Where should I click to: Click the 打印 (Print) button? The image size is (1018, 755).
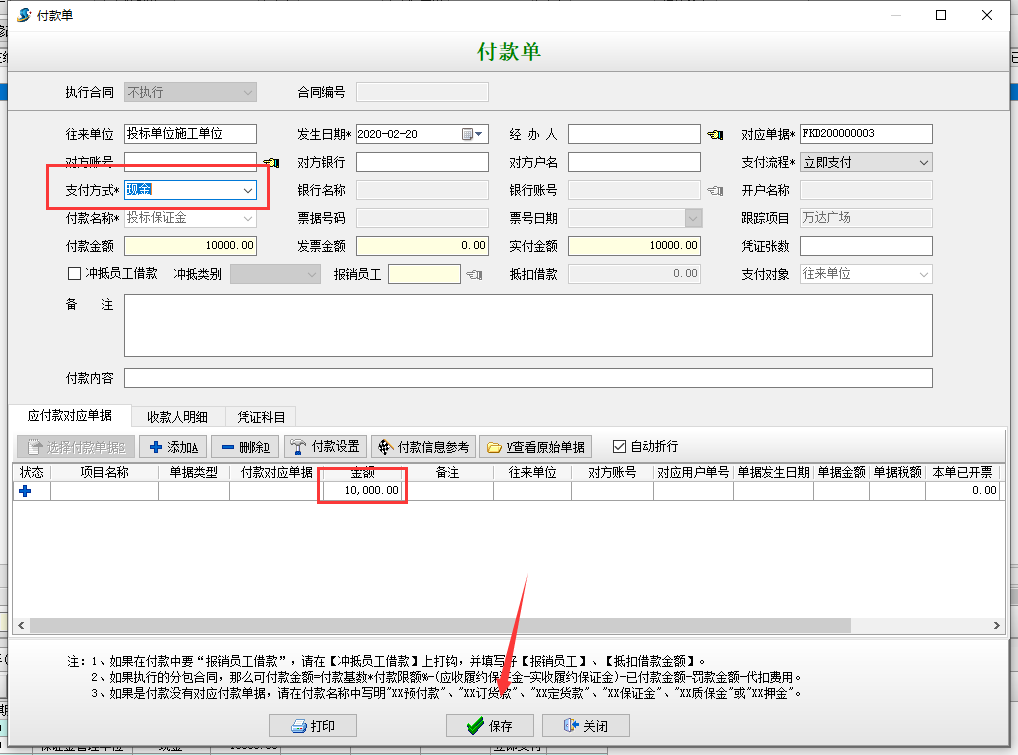click(312, 725)
